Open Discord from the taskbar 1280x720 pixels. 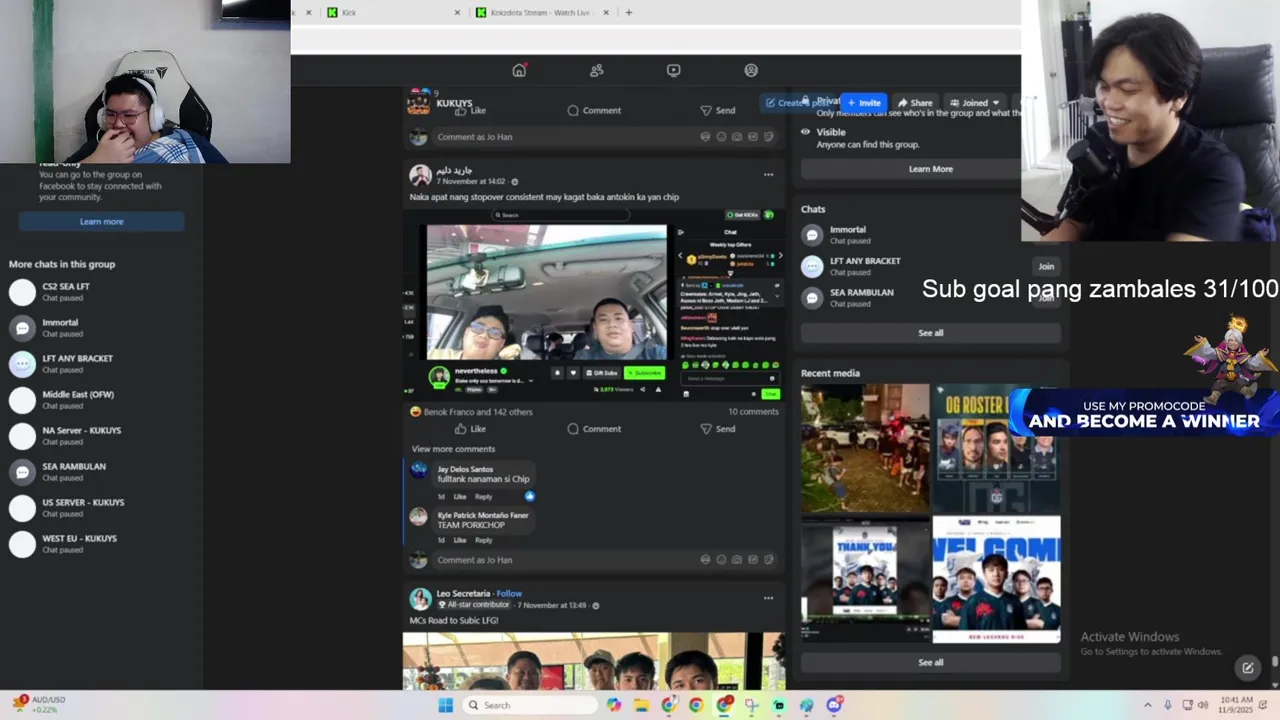click(x=834, y=705)
